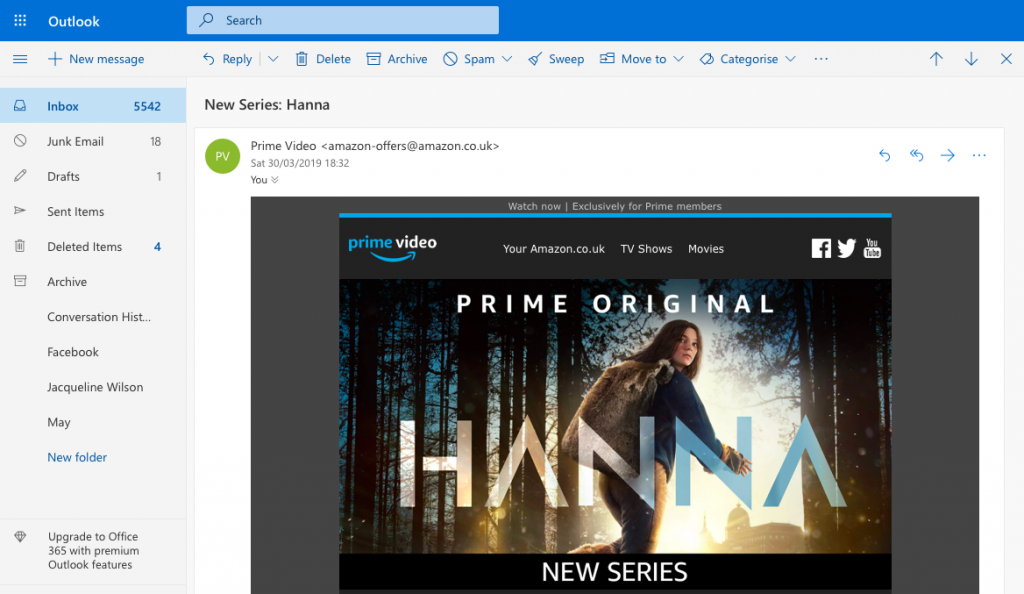This screenshot has width=1024, height=594.
Task: Click the search magnifier icon
Action: coord(206,20)
